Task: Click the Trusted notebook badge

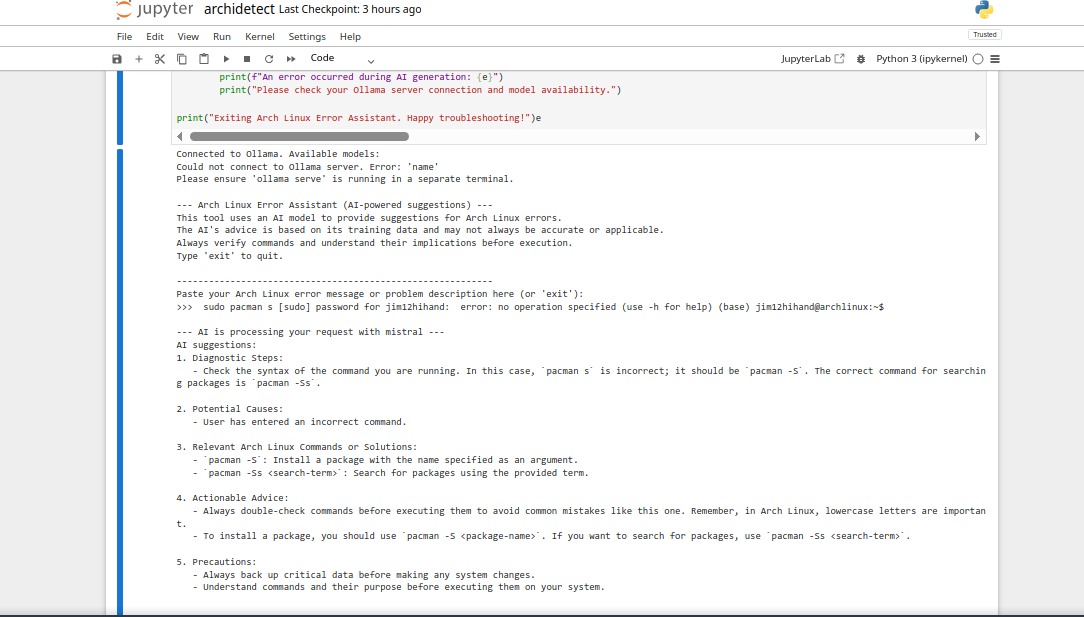Action: pos(984,35)
